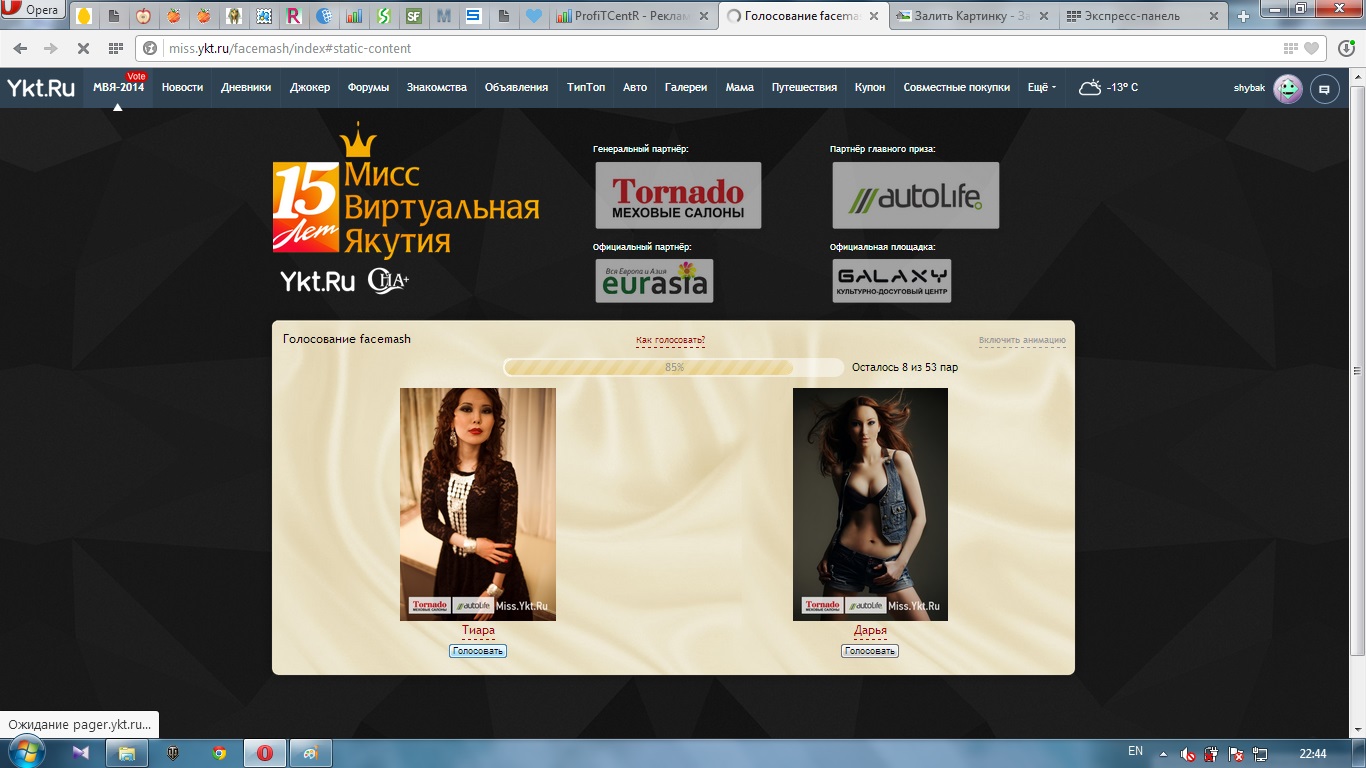This screenshot has width=1366, height=768.
Task: Click the address bar with miss.ykt.ru URL
Action: click(x=730, y=48)
